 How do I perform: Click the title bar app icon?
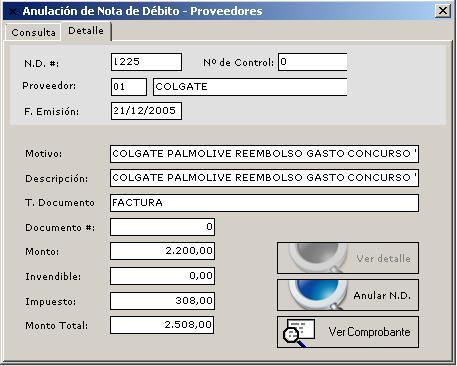pyautogui.click(x=13, y=11)
